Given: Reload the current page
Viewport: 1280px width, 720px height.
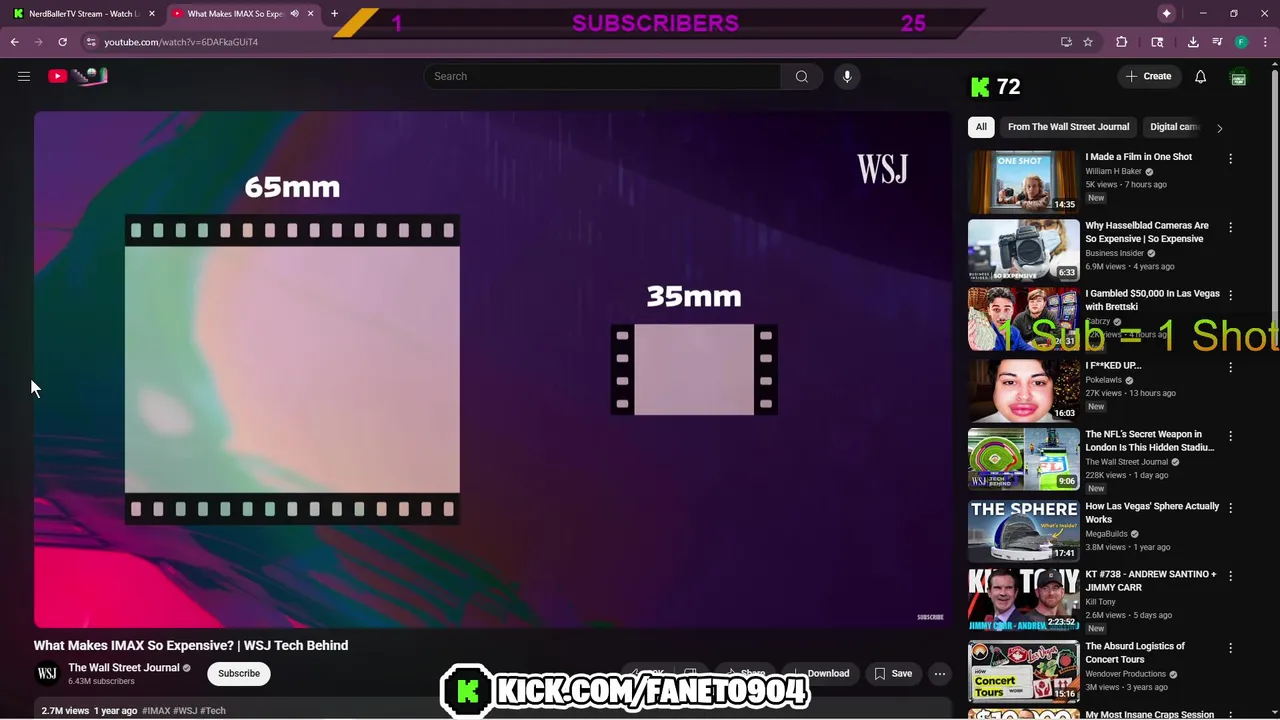Looking at the screenshot, I should [x=62, y=42].
